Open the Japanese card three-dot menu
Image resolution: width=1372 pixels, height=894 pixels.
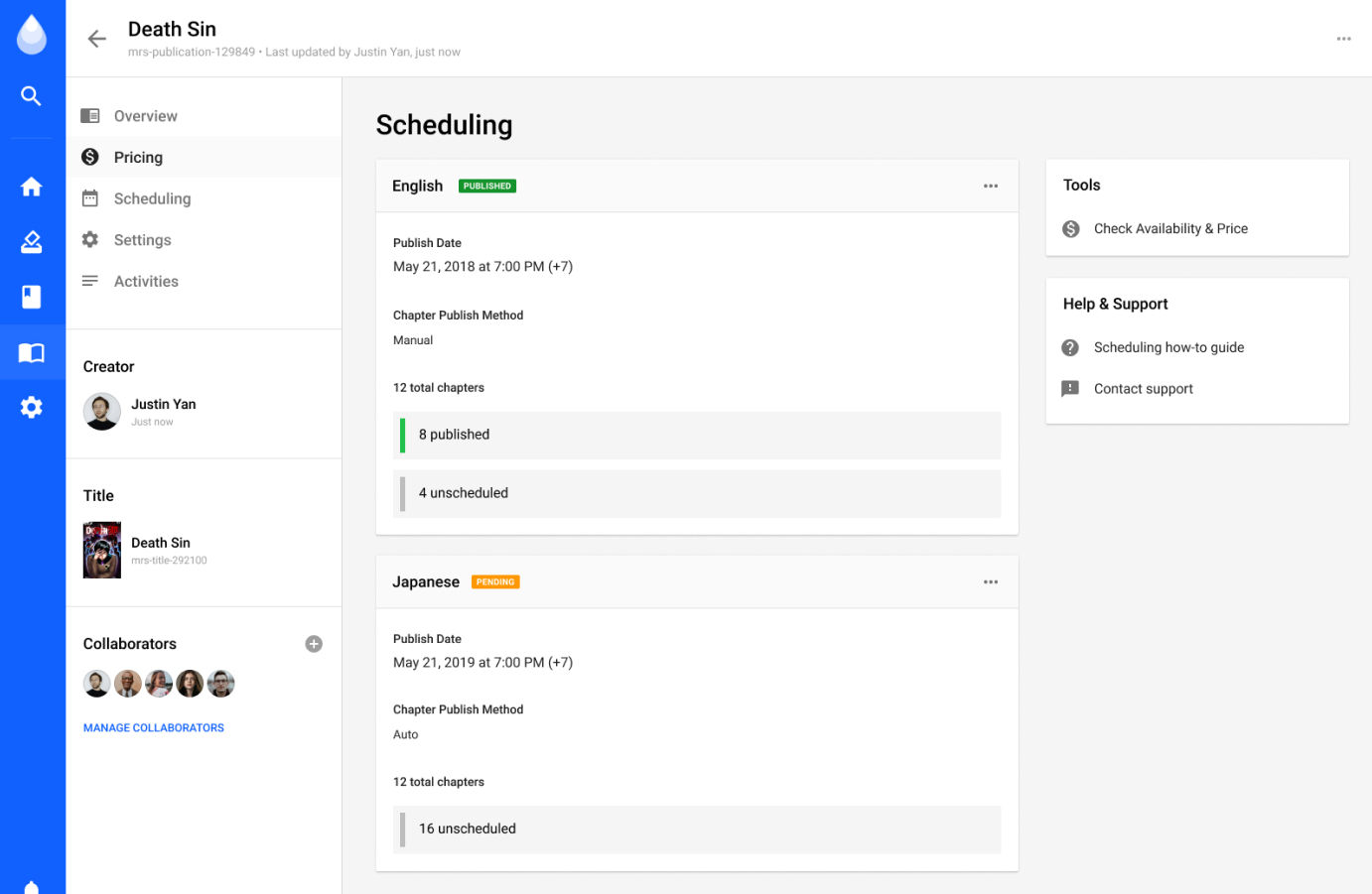pyautogui.click(x=990, y=582)
